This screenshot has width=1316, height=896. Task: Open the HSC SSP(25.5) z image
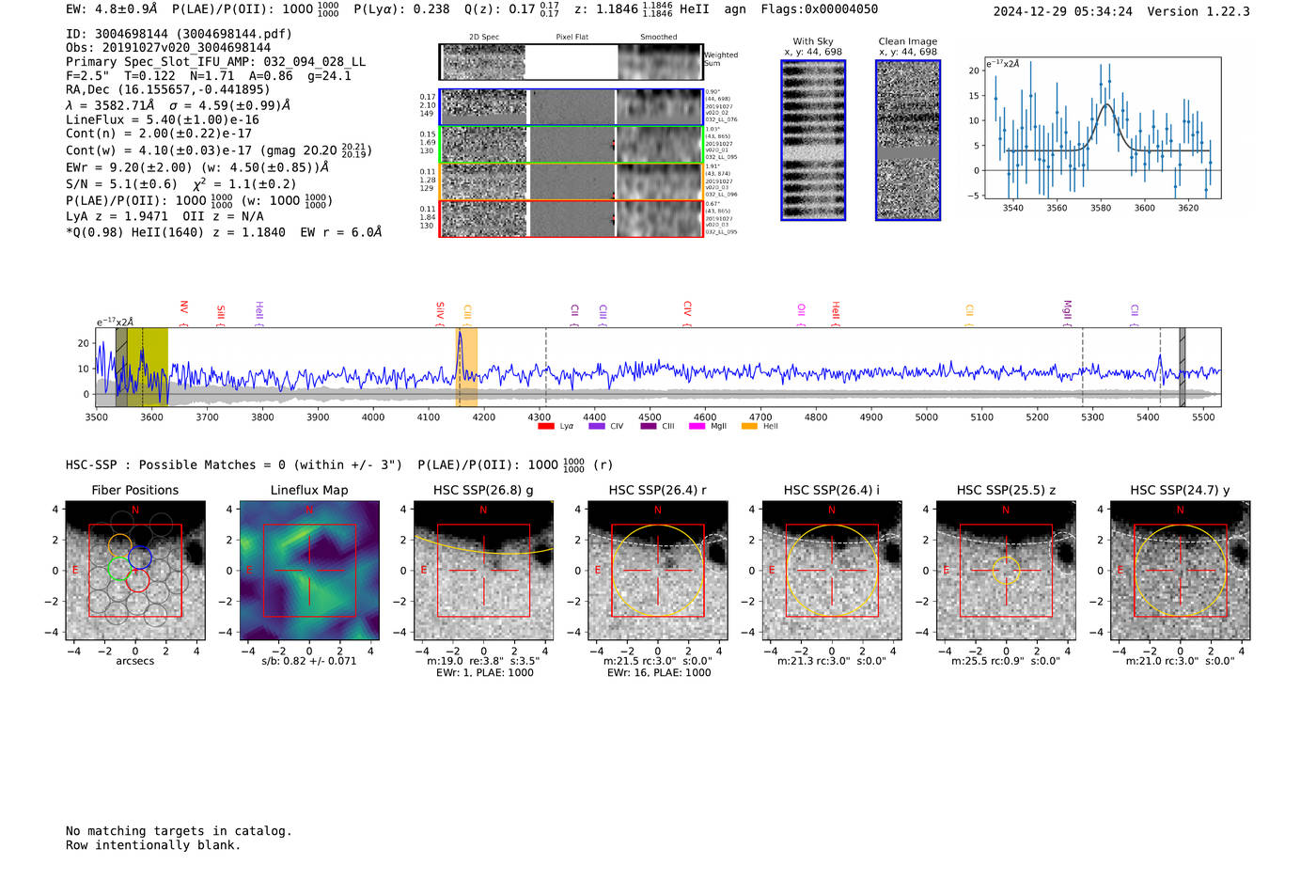click(1006, 571)
